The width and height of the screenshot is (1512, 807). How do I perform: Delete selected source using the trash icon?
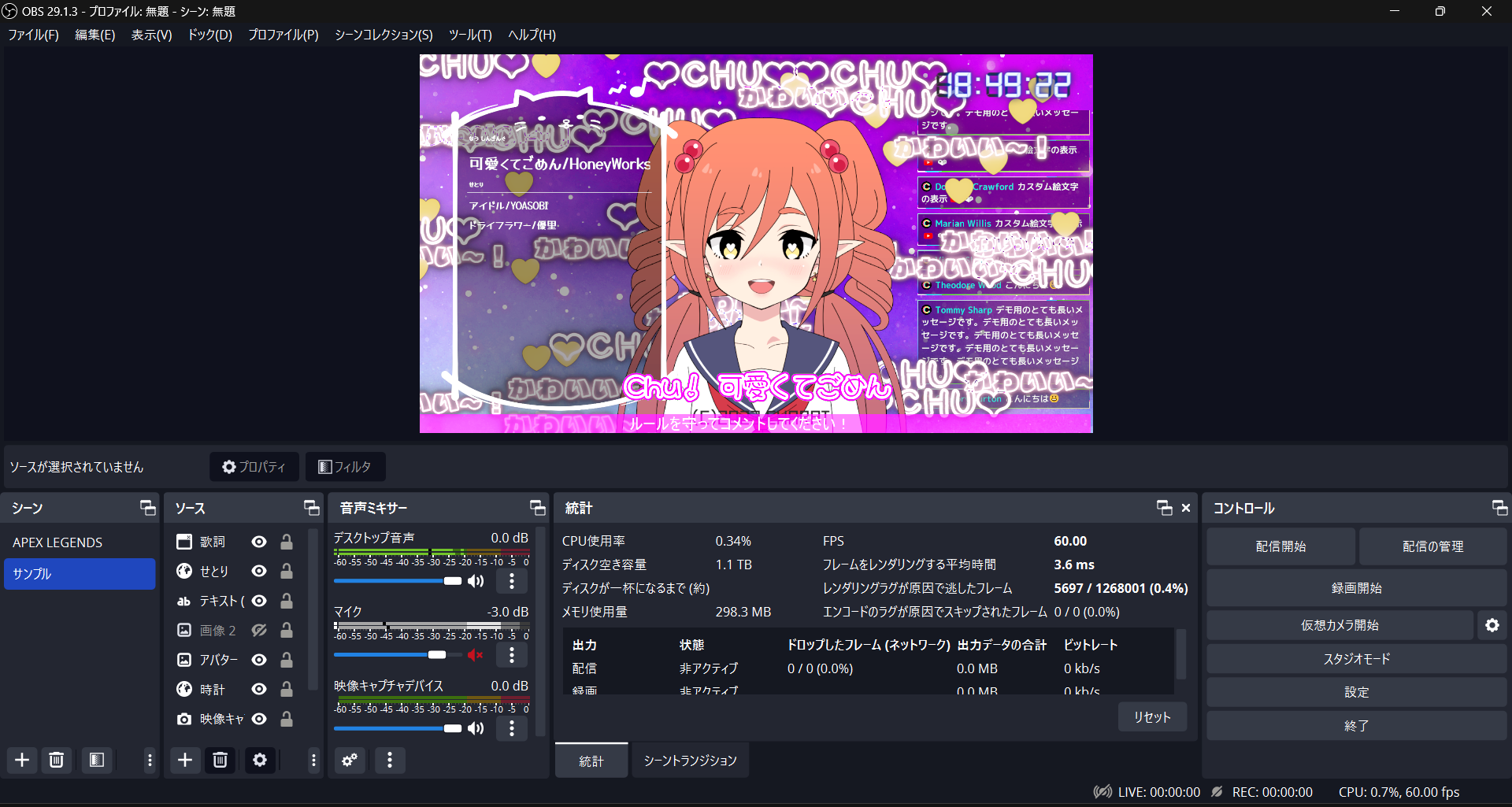[x=220, y=760]
